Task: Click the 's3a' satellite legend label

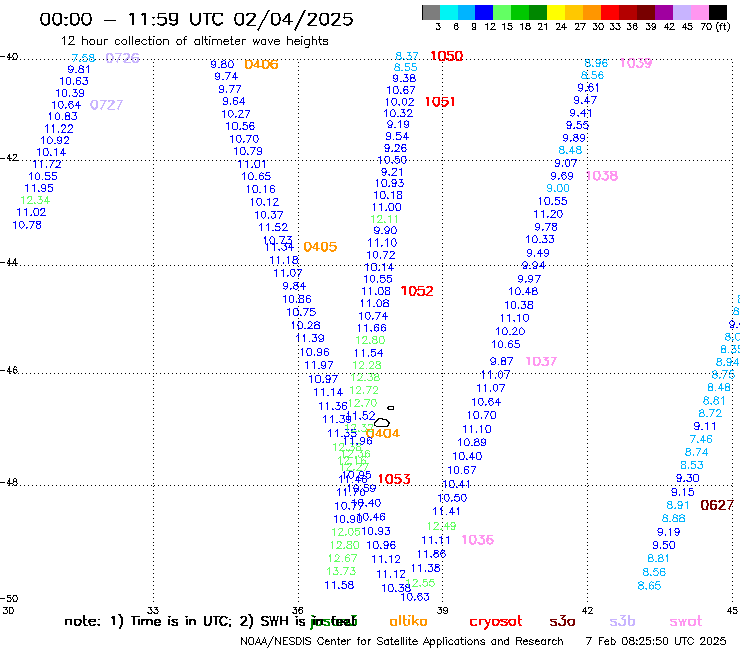Action: (562, 621)
